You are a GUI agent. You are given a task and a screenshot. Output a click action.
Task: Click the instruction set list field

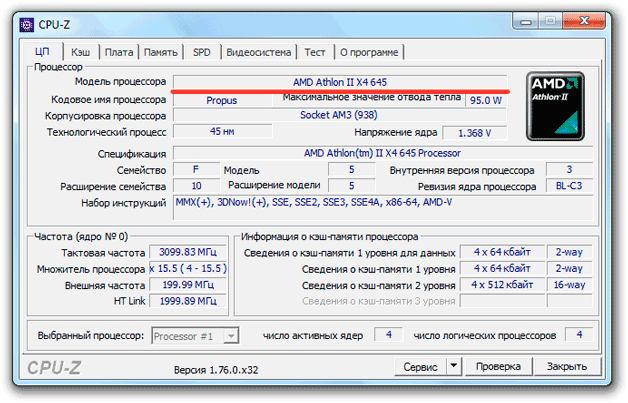click(x=383, y=208)
